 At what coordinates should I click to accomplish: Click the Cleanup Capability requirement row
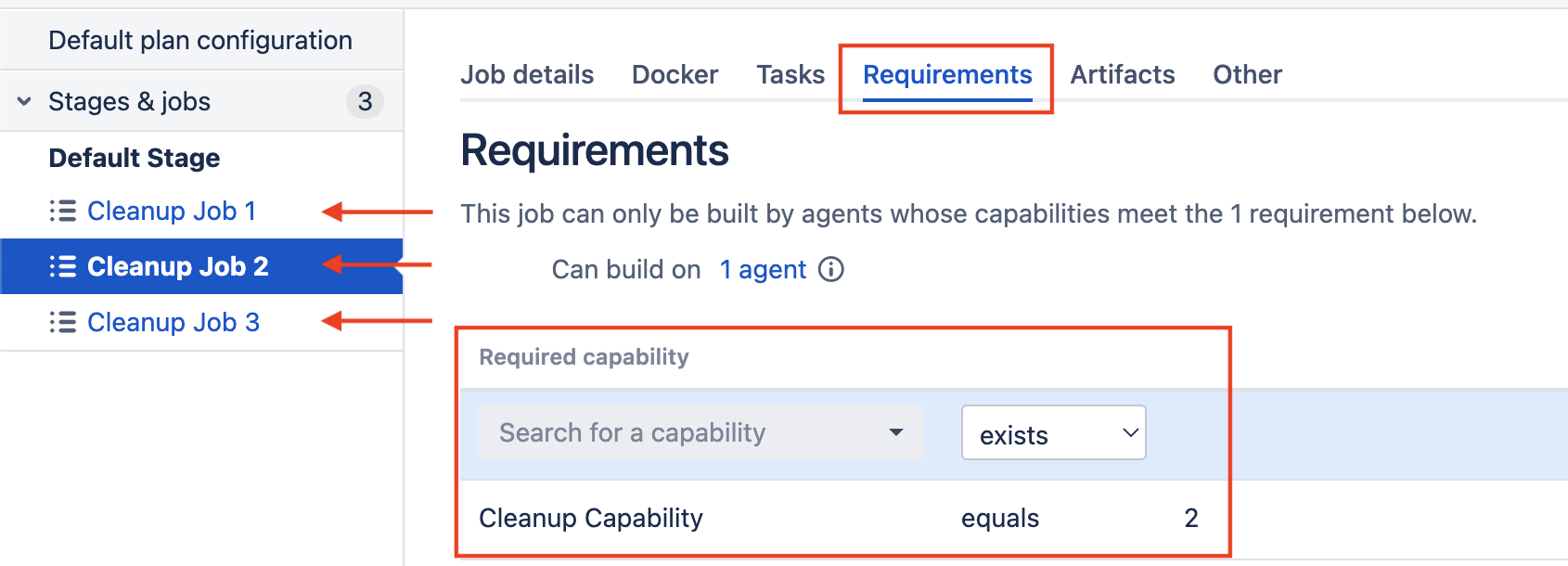tap(591, 518)
